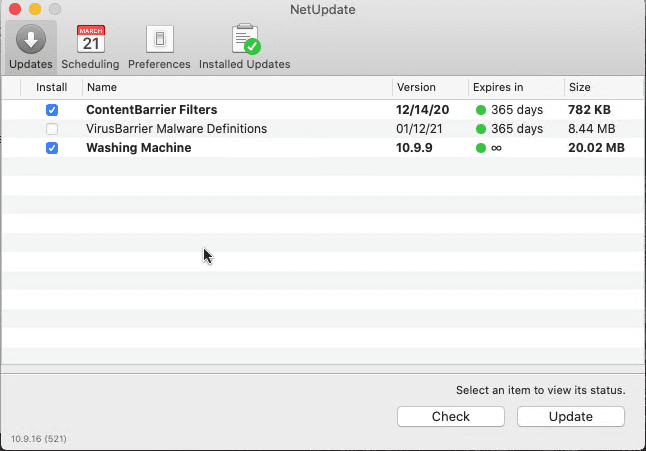The image size is (646, 451).
Task: Select the ContentBarrier Filters row name
Action: (152, 110)
